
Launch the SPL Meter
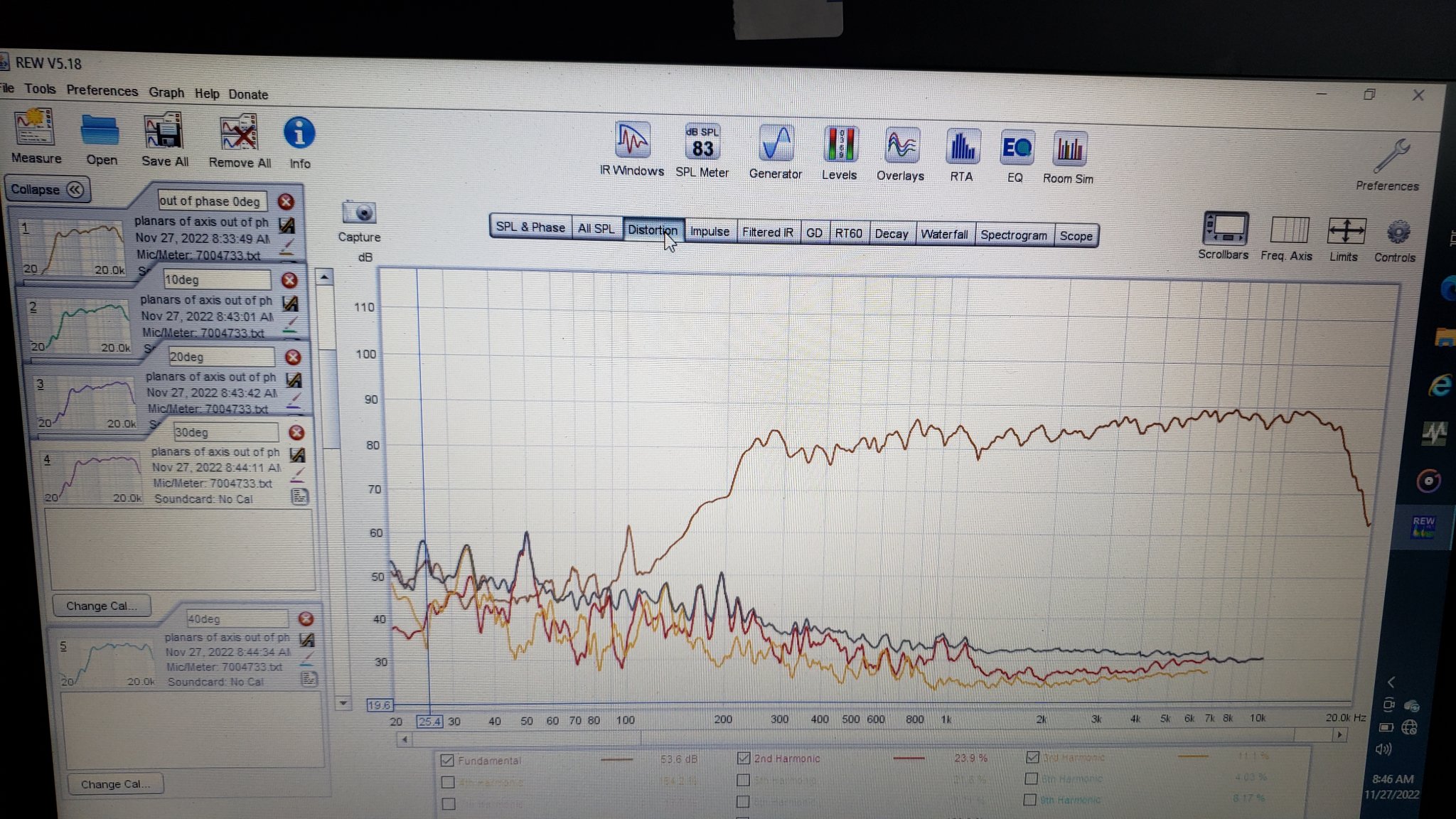pyautogui.click(x=702, y=150)
